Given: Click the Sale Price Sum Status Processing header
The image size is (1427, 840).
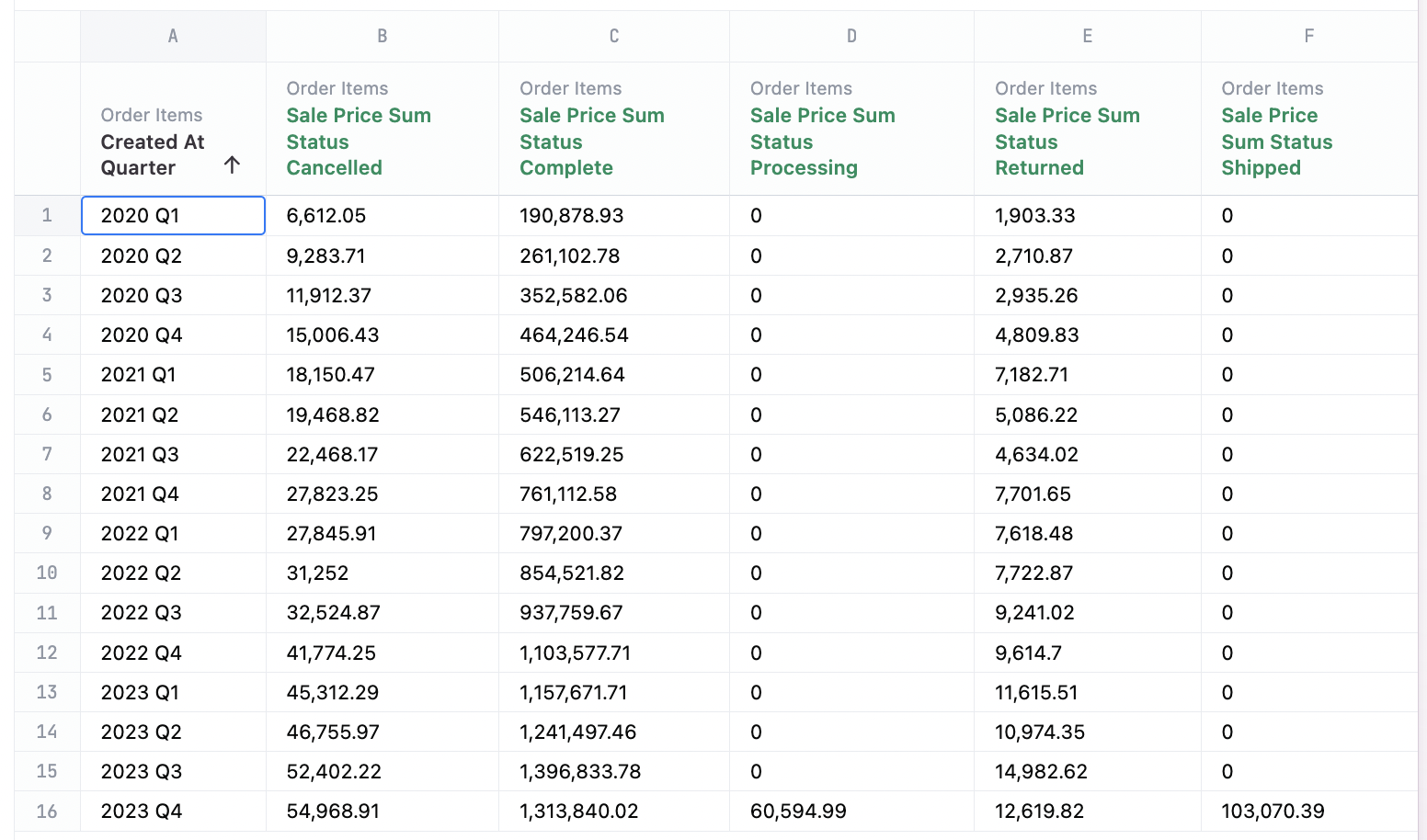Looking at the screenshot, I should (x=822, y=142).
